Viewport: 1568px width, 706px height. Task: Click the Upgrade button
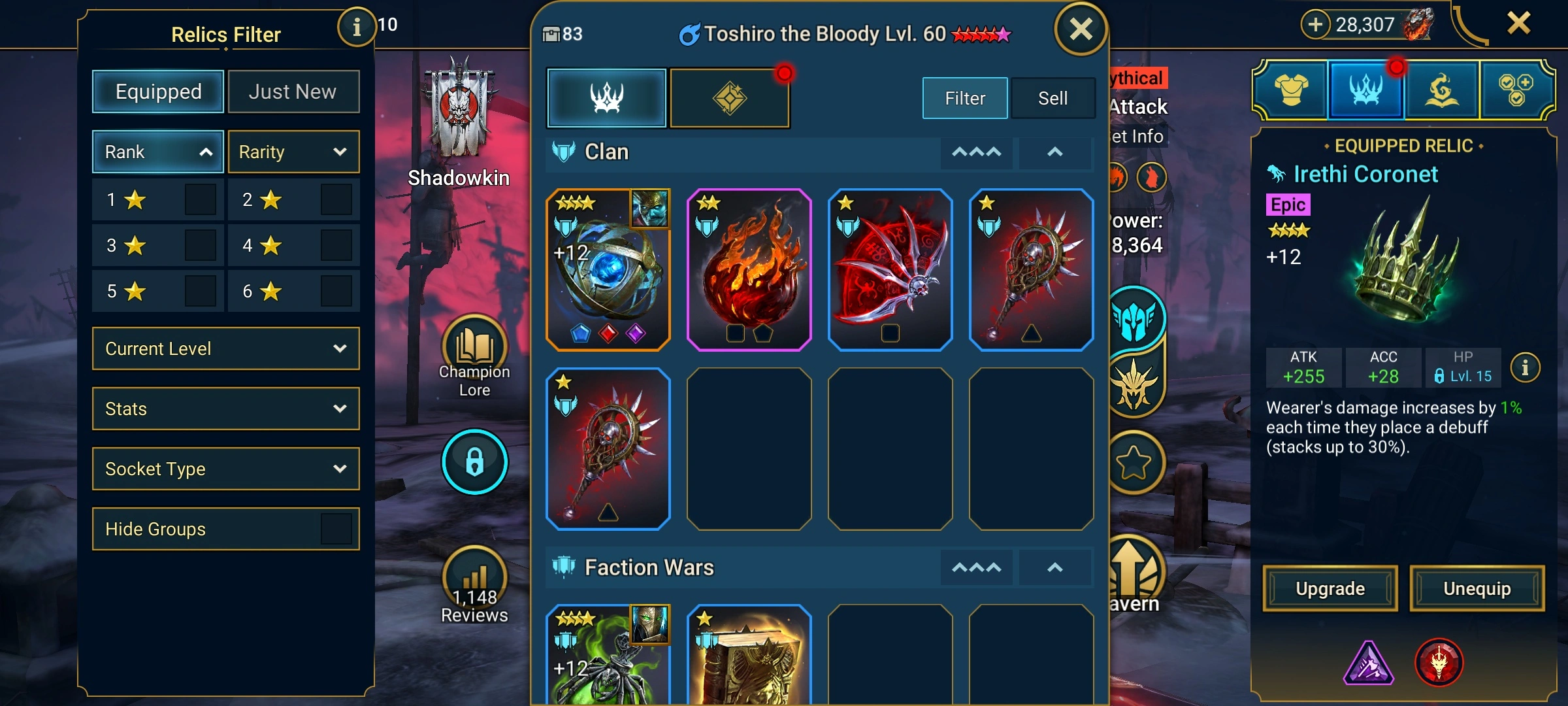(1330, 588)
